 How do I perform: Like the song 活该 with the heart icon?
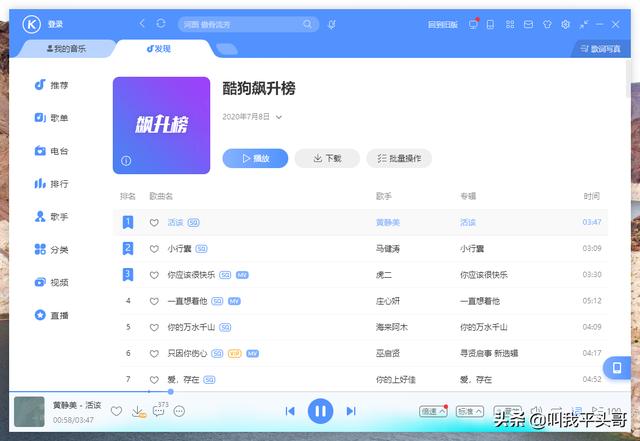pyautogui.click(x=154, y=222)
